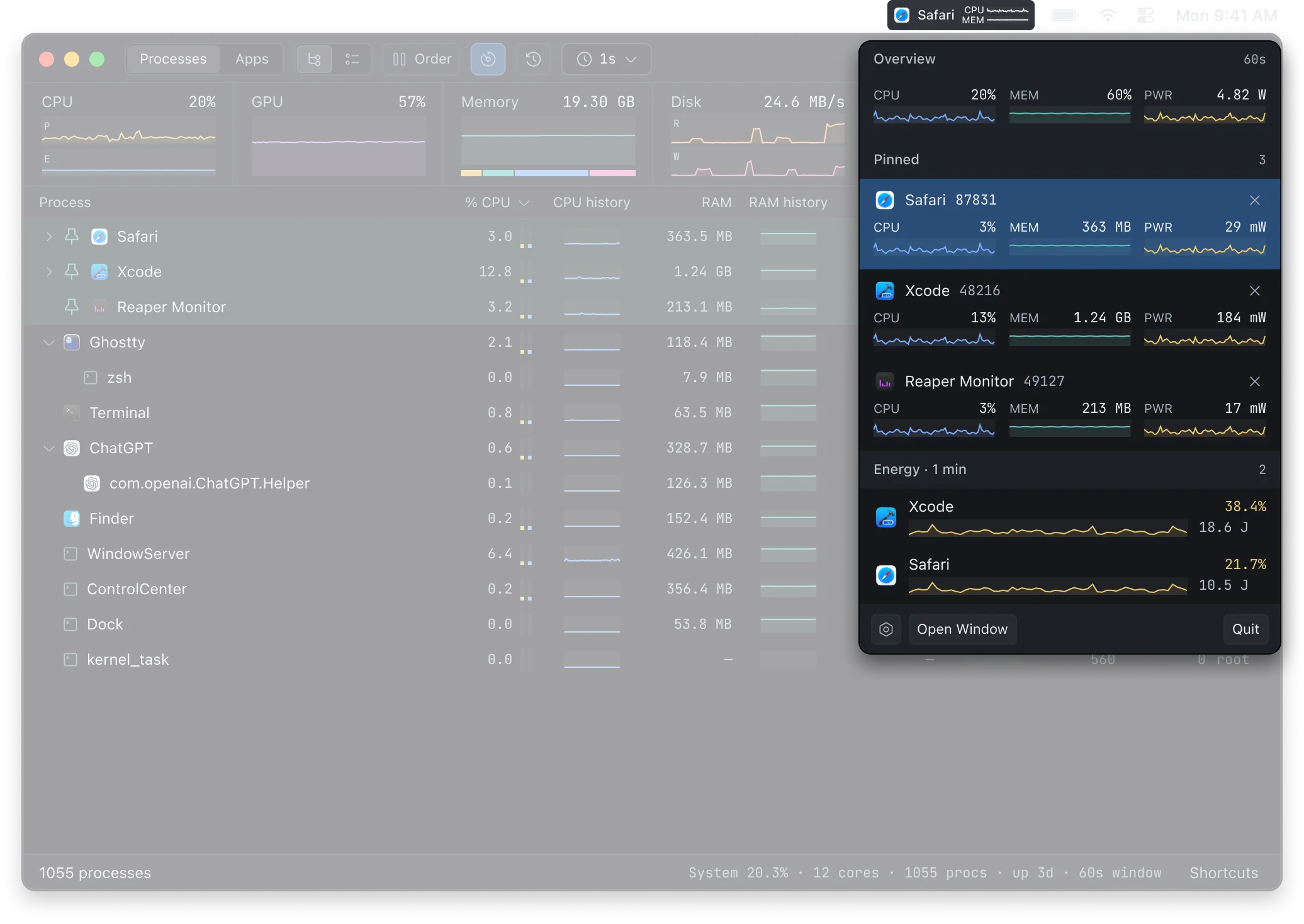Select the zsh process icon
This screenshot has width=1304, height=924.
pos(91,377)
